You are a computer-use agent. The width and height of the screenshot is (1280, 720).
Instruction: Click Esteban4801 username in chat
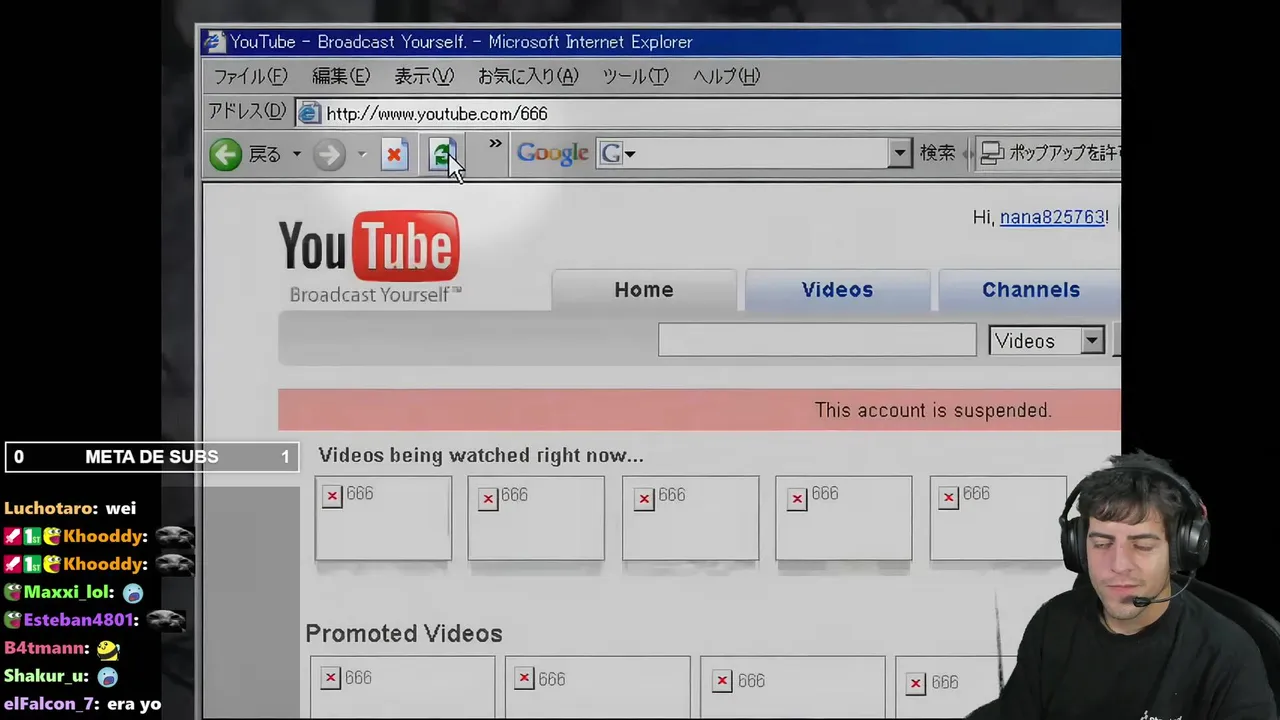pos(80,620)
